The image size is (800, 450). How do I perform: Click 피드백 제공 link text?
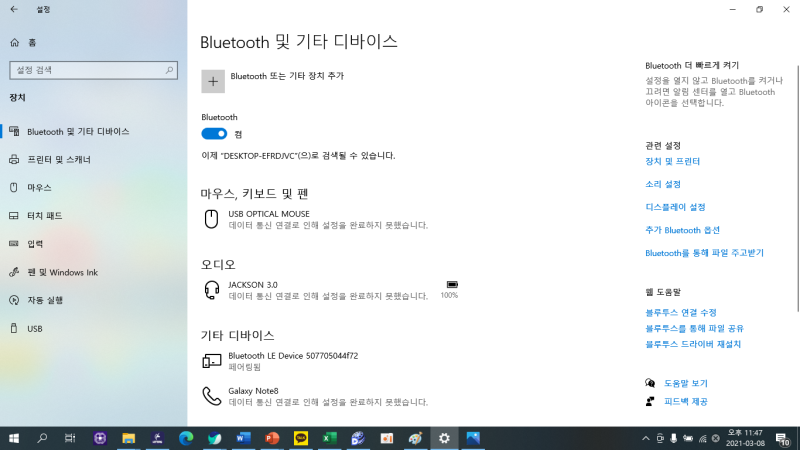(686, 402)
